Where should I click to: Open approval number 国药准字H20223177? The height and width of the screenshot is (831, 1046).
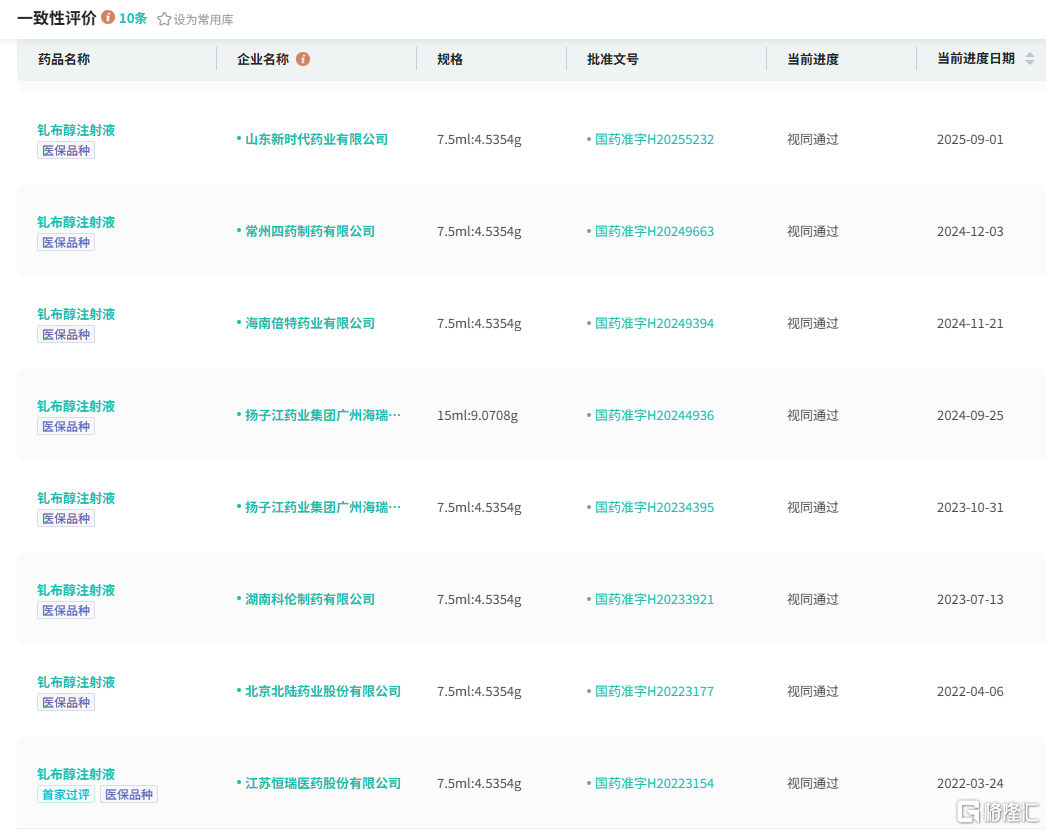[654, 692]
